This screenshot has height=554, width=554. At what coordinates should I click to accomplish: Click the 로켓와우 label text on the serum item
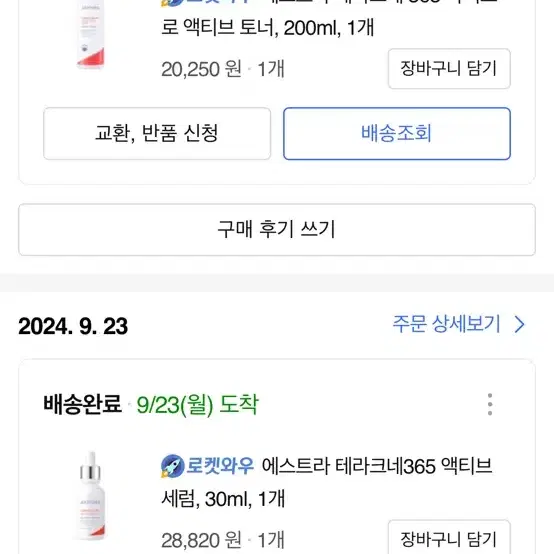pyautogui.click(x=220, y=466)
